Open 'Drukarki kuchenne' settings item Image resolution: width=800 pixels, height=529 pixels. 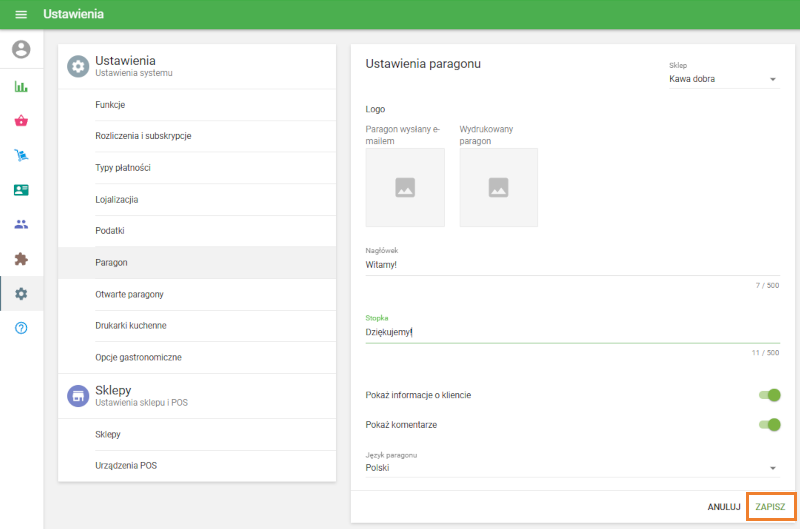131,326
